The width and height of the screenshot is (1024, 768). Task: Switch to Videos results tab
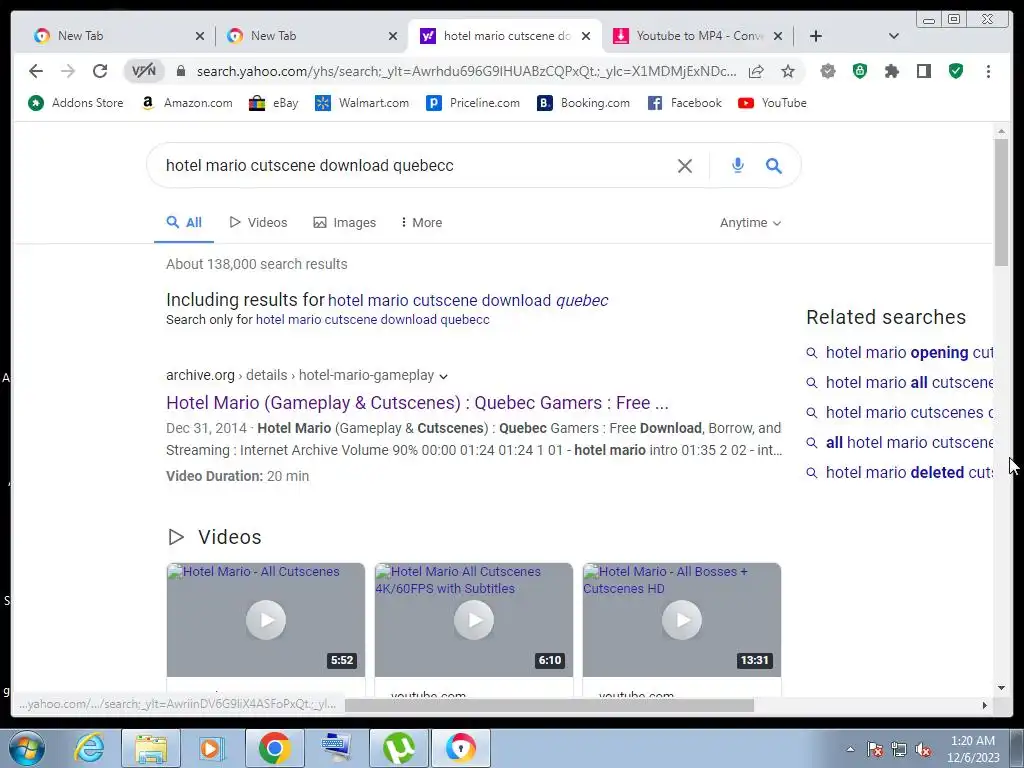258,222
